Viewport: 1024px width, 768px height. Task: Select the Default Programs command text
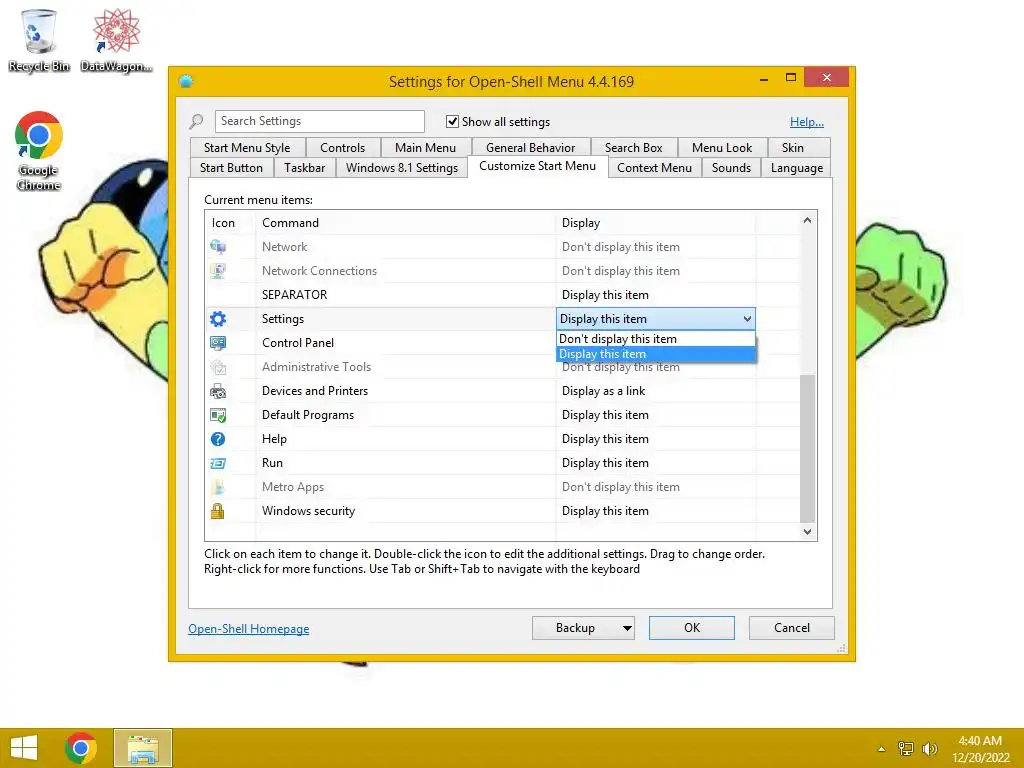[x=308, y=415]
